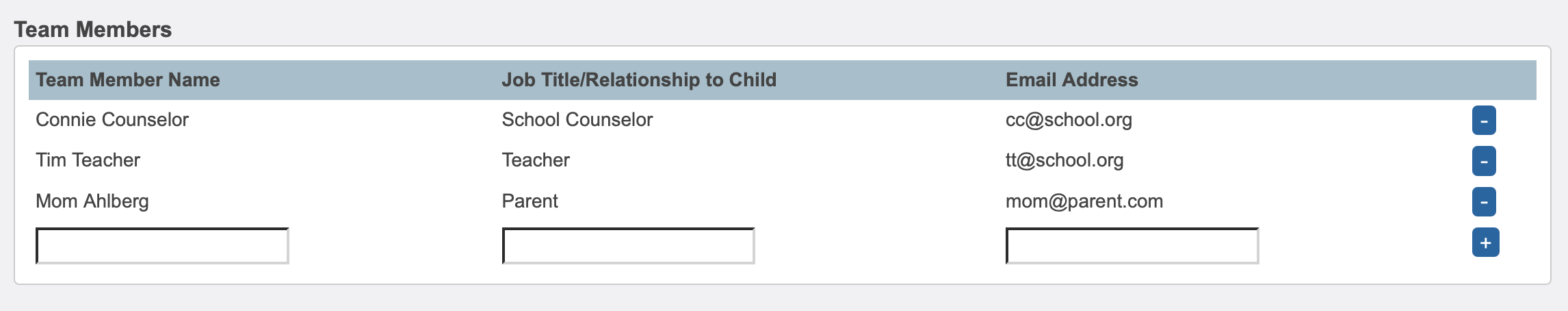Click the blank Job Title/Relationship input box

[628, 246]
